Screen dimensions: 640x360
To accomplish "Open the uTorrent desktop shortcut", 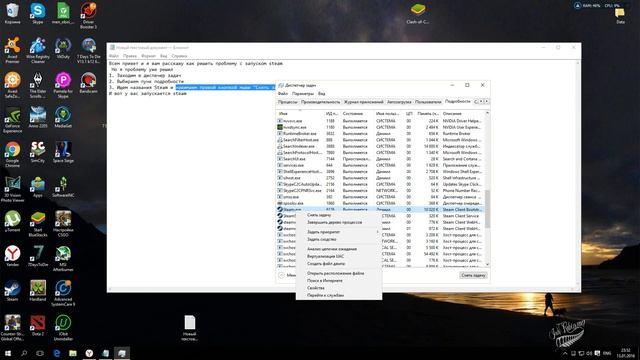I will 12,222.
